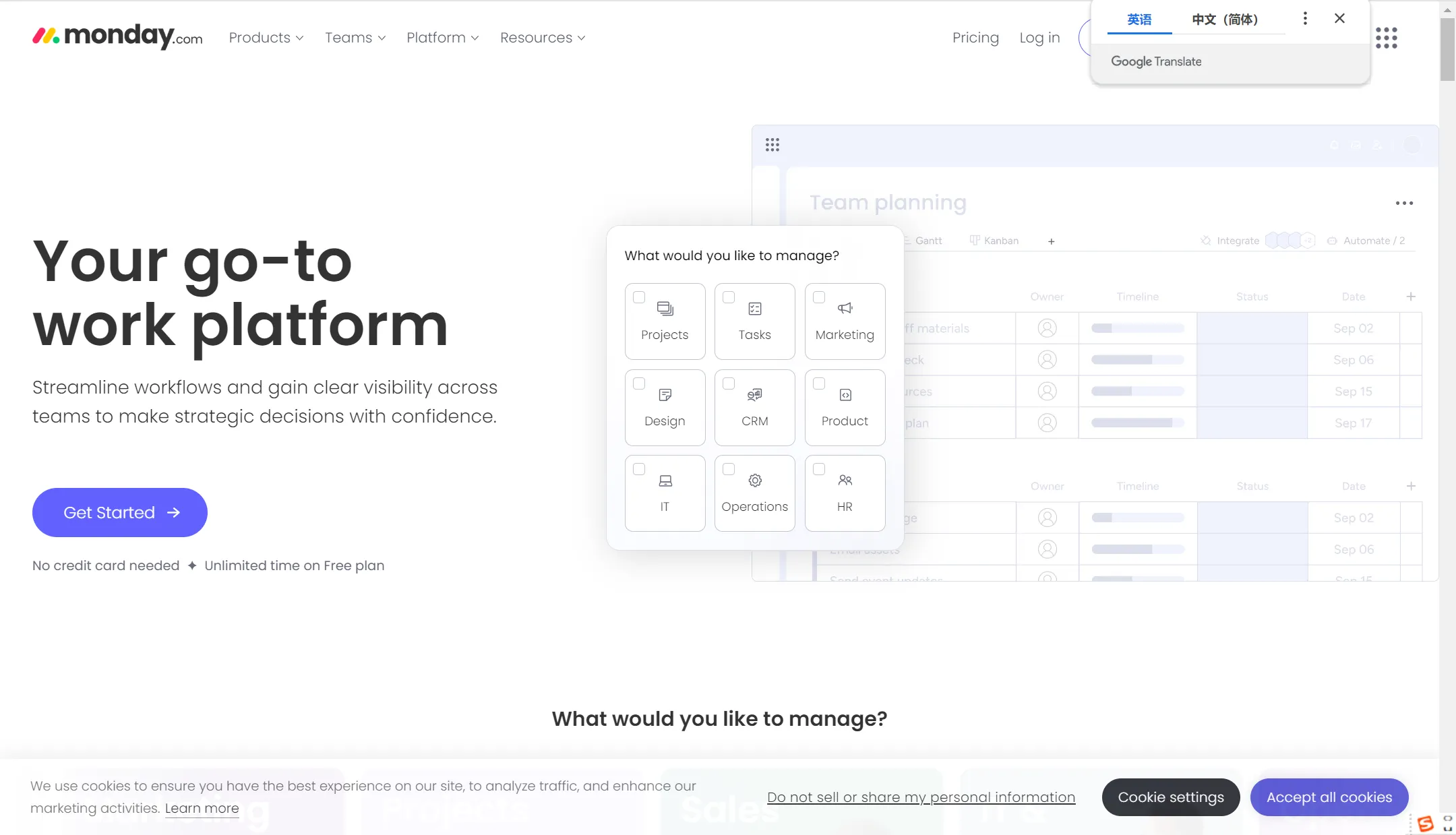Click the Get Started button
1456x835 pixels.
[120, 513]
